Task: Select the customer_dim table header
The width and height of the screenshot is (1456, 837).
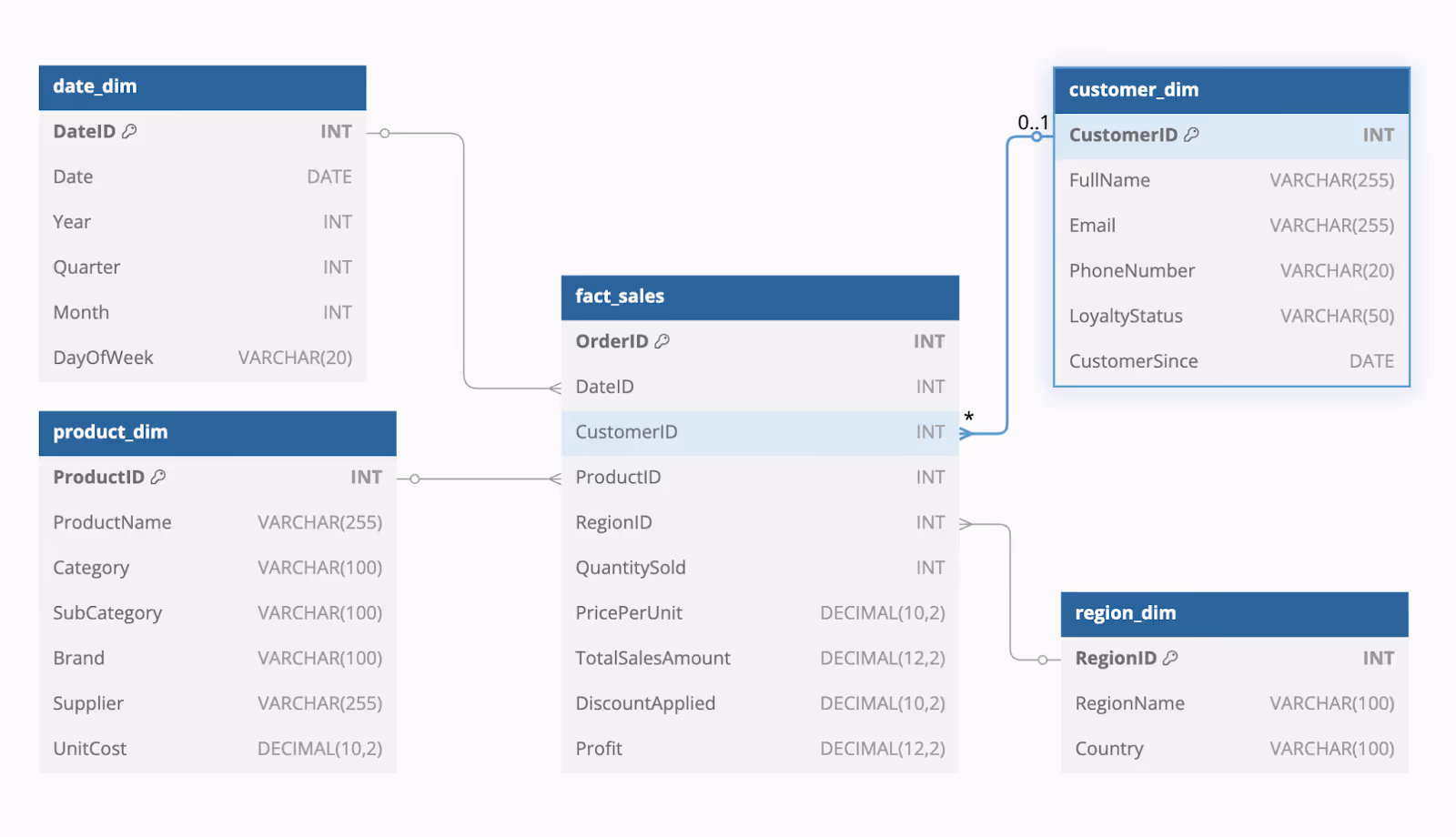Action: point(1231,91)
